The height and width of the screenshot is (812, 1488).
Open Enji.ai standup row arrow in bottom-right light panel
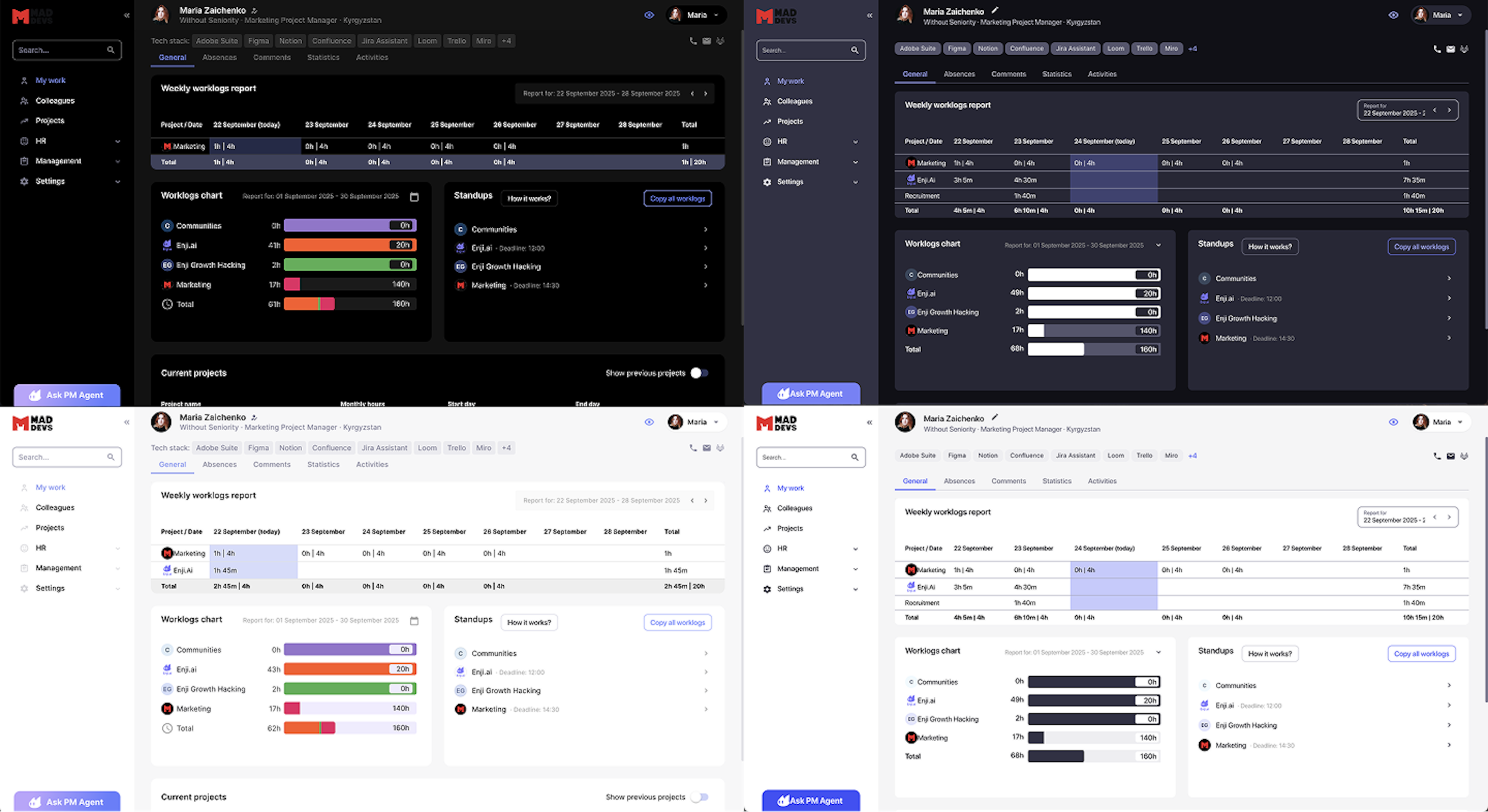point(1449,705)
